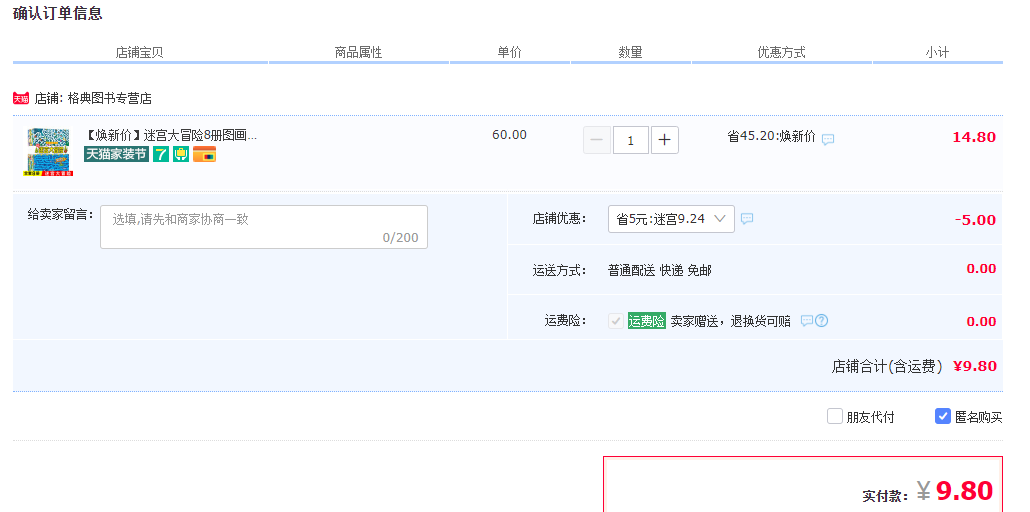Viewport: 1030px width, 512px height.
Task: Click the 普通配送 快递 免邮 shipping text
Action: tap(660, 270)
